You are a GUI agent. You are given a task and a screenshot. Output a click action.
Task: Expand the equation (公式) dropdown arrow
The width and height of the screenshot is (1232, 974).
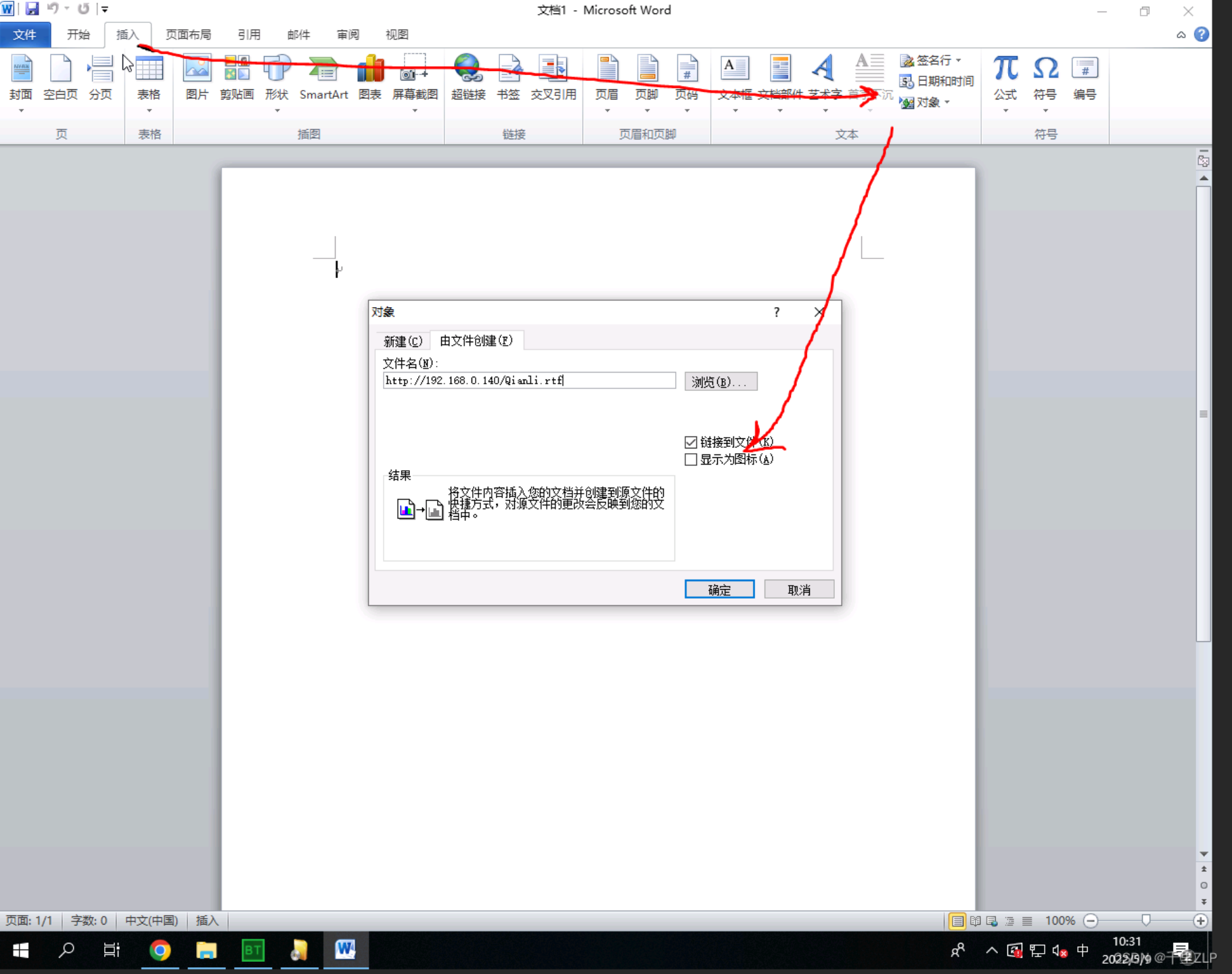click(1005, 110)
